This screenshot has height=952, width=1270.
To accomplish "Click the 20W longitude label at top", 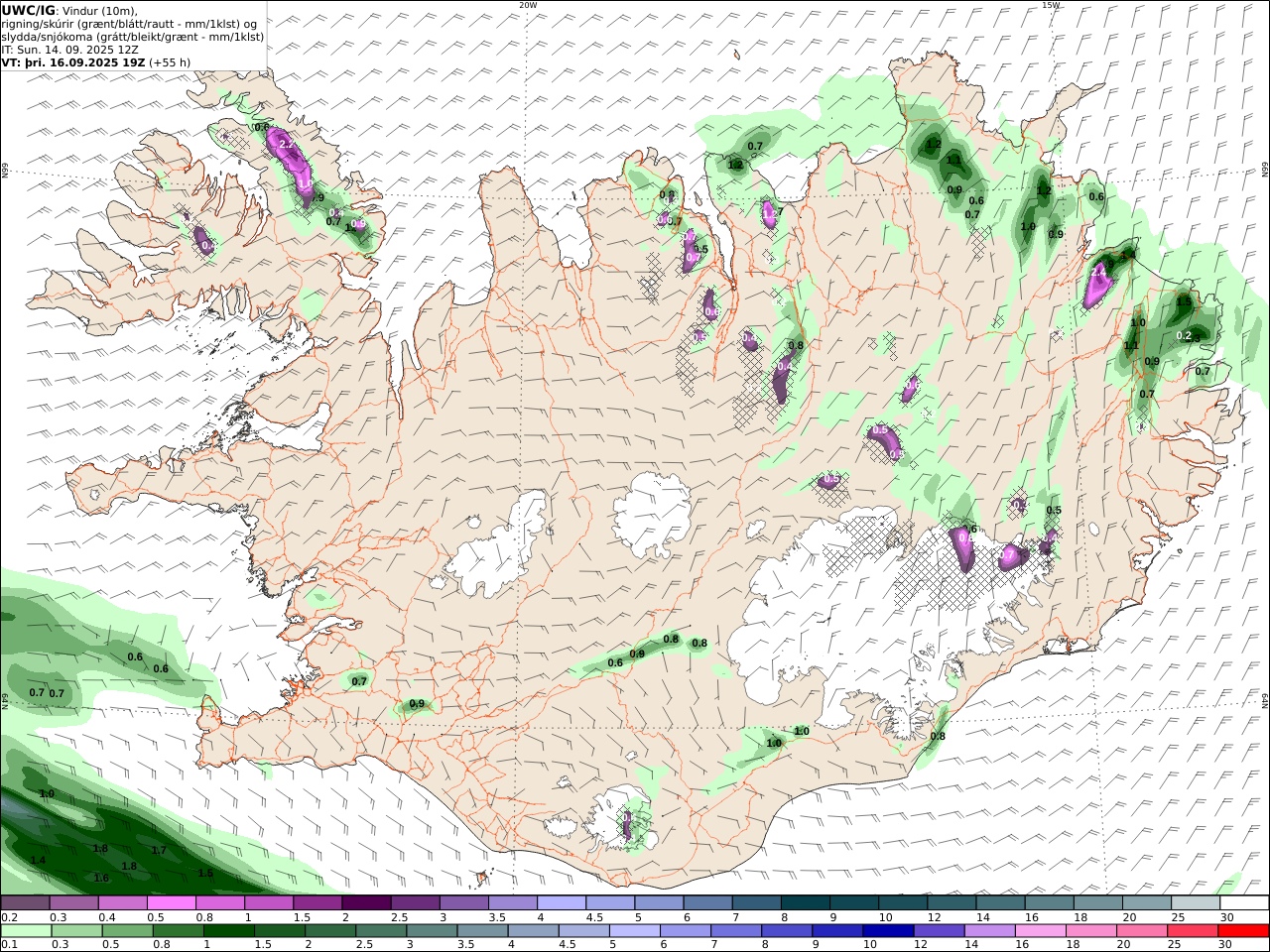I will pyautogui.click(x=529, y=5).
